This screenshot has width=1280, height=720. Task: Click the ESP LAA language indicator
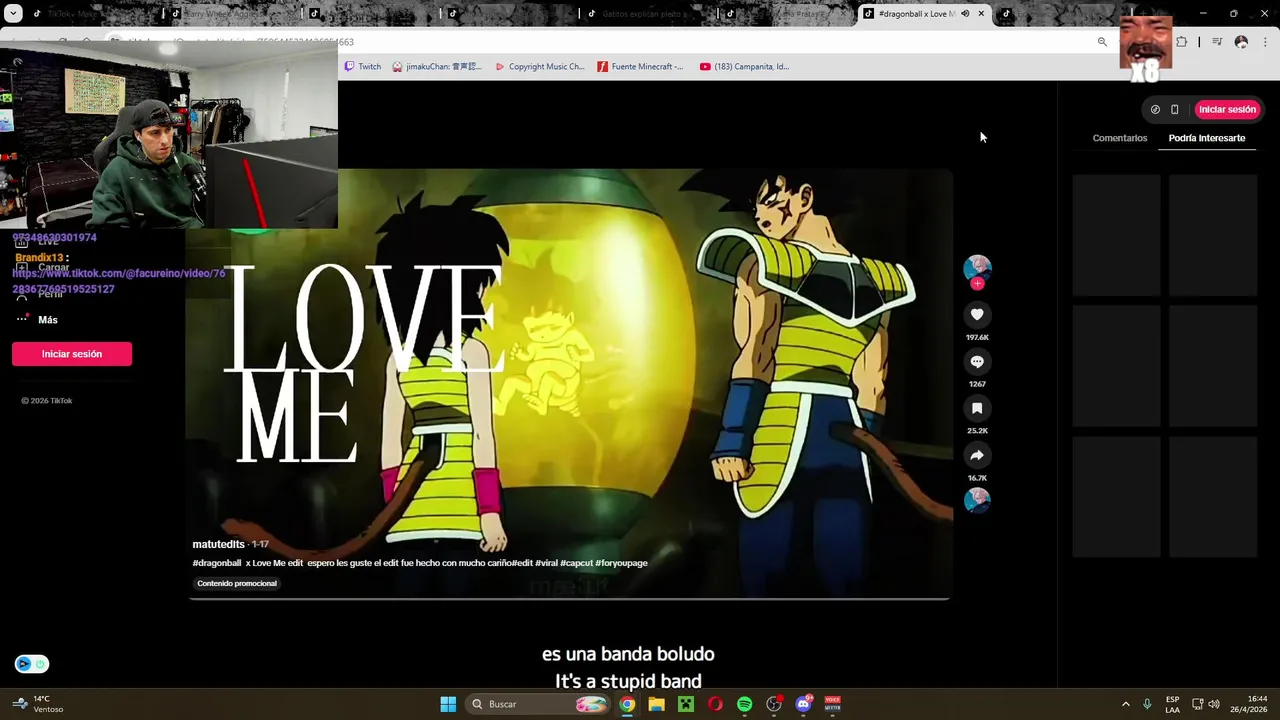tap(1172, 704)
